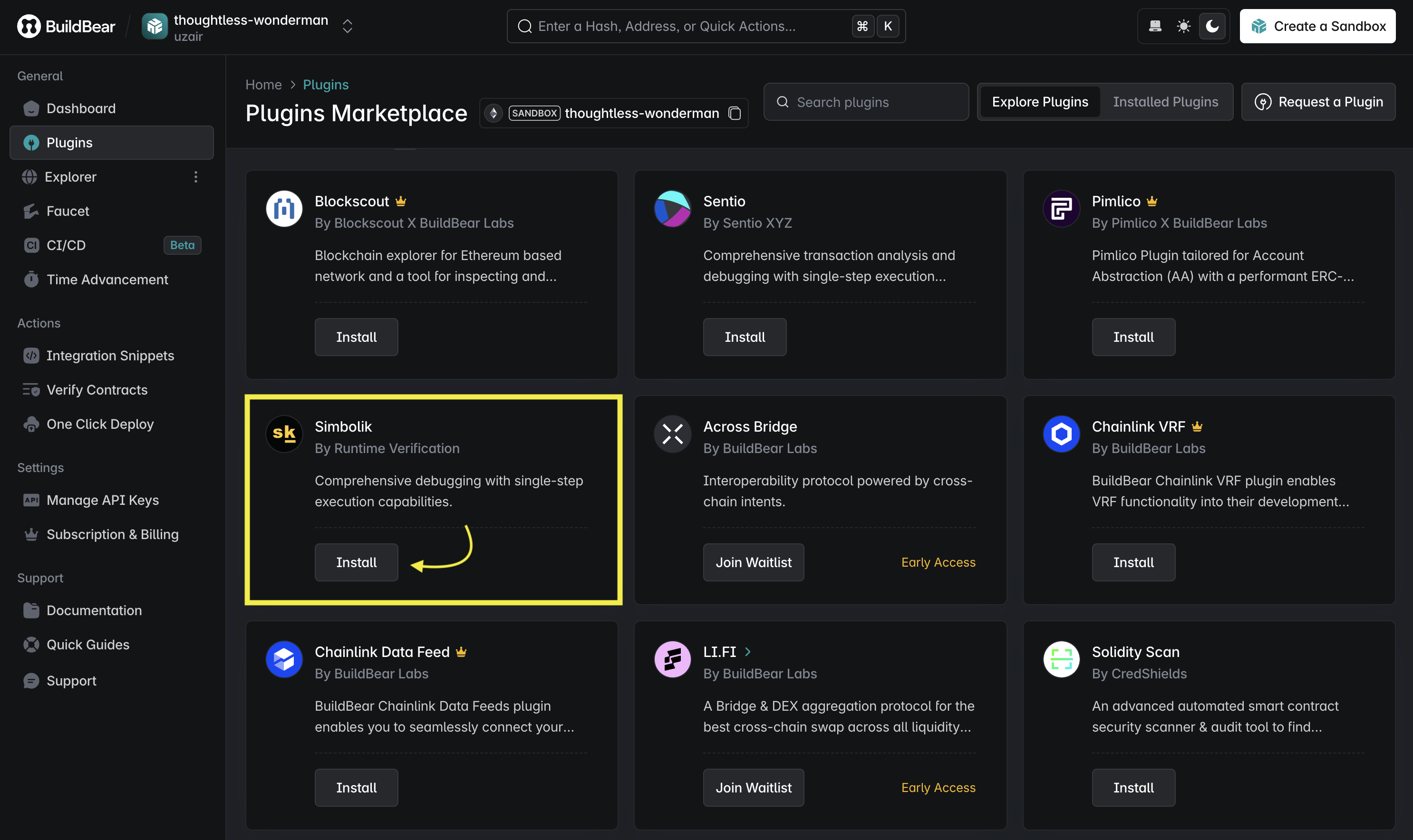The image size is (1413, 840).
Task: Click Create a Sandbox button
Action: click(x=1317, y=26)
